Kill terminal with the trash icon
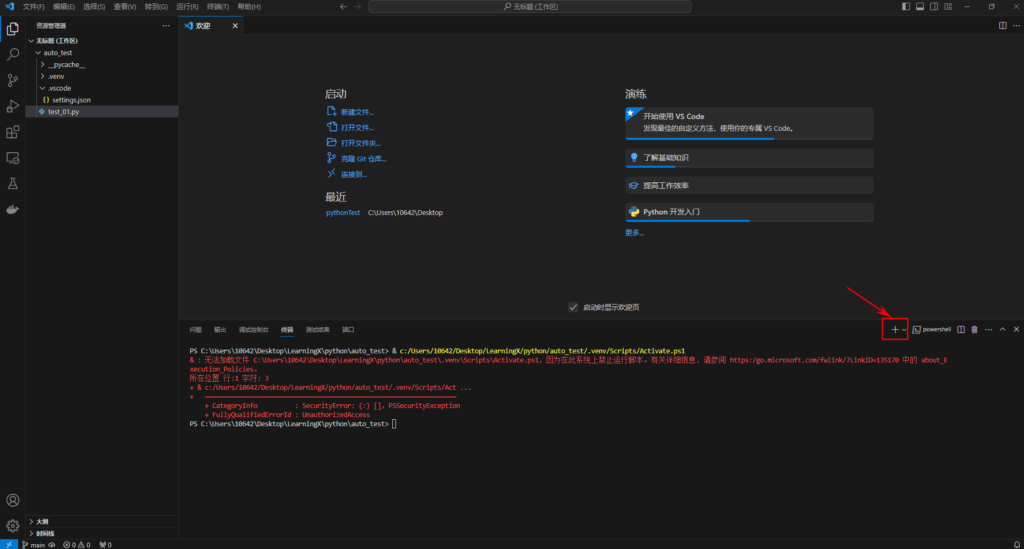 974,329
